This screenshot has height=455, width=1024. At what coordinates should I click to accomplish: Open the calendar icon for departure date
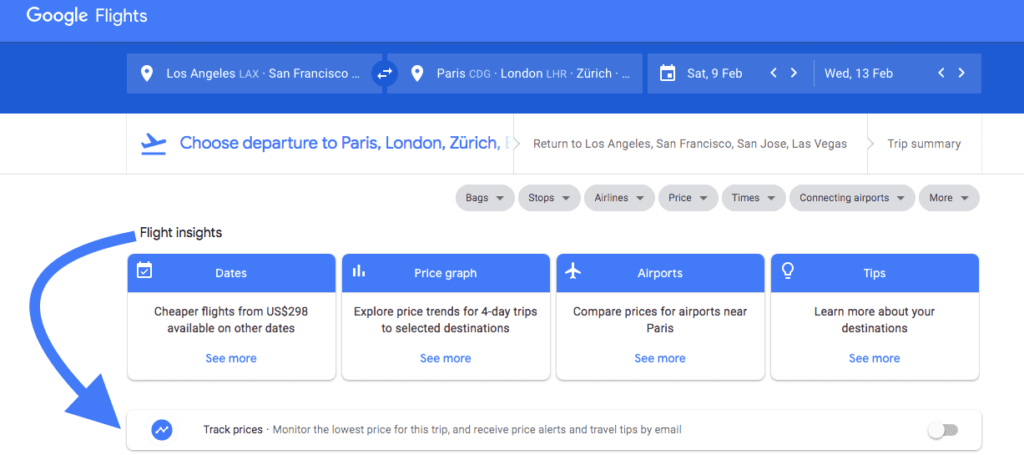point(667,73)
